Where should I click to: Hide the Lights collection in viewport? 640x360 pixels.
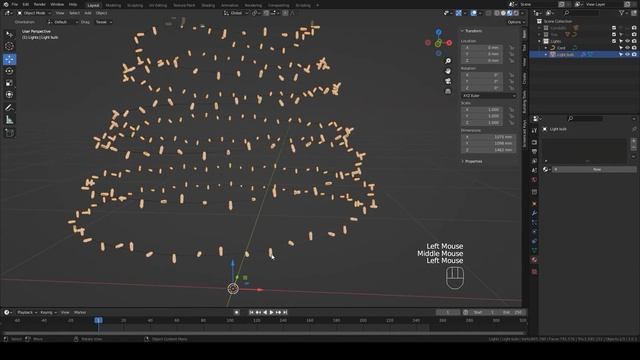pos(627,41)
